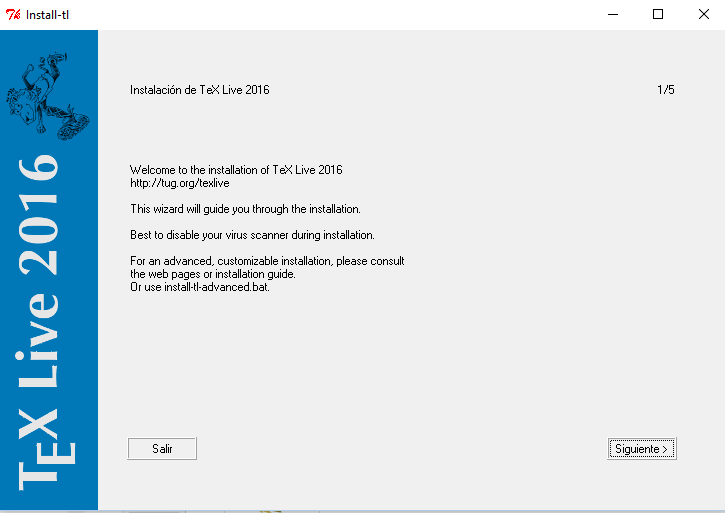The image size is (725, 513).
Task: Maximize the Install-tl window
Action: click(x=658, y=15)
